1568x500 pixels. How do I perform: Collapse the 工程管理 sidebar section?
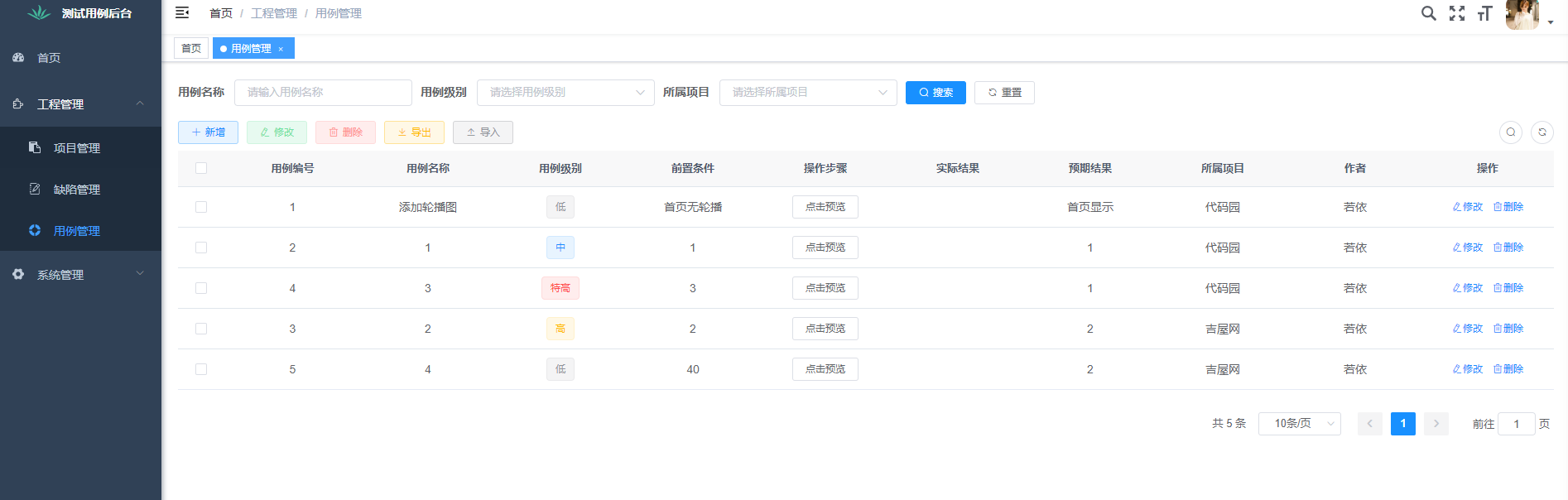pos(140,103)
